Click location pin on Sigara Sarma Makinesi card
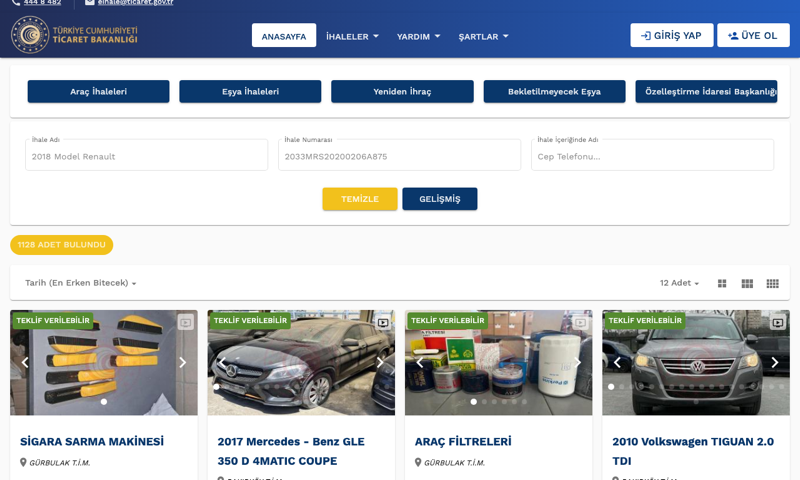The width and height of the screenshot is (800, 480). coord(23,463)
